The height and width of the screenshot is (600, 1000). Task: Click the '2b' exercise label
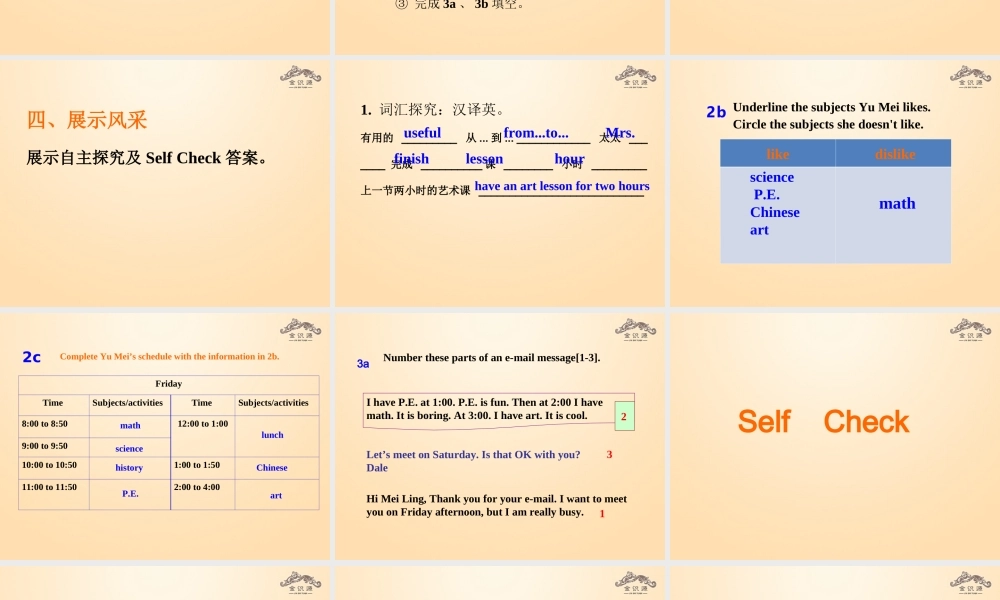[716, 112]
